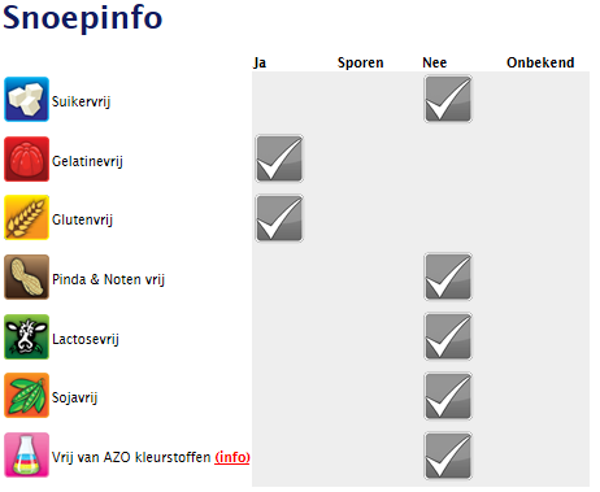The width and height of the screenshot is (600, 492).
Task: Toggle the Glutenvrij Ja checkmark
Action: 279,218
